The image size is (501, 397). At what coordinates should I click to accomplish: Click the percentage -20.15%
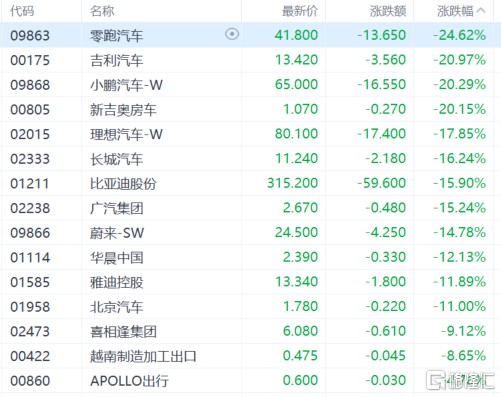[459, 109]
